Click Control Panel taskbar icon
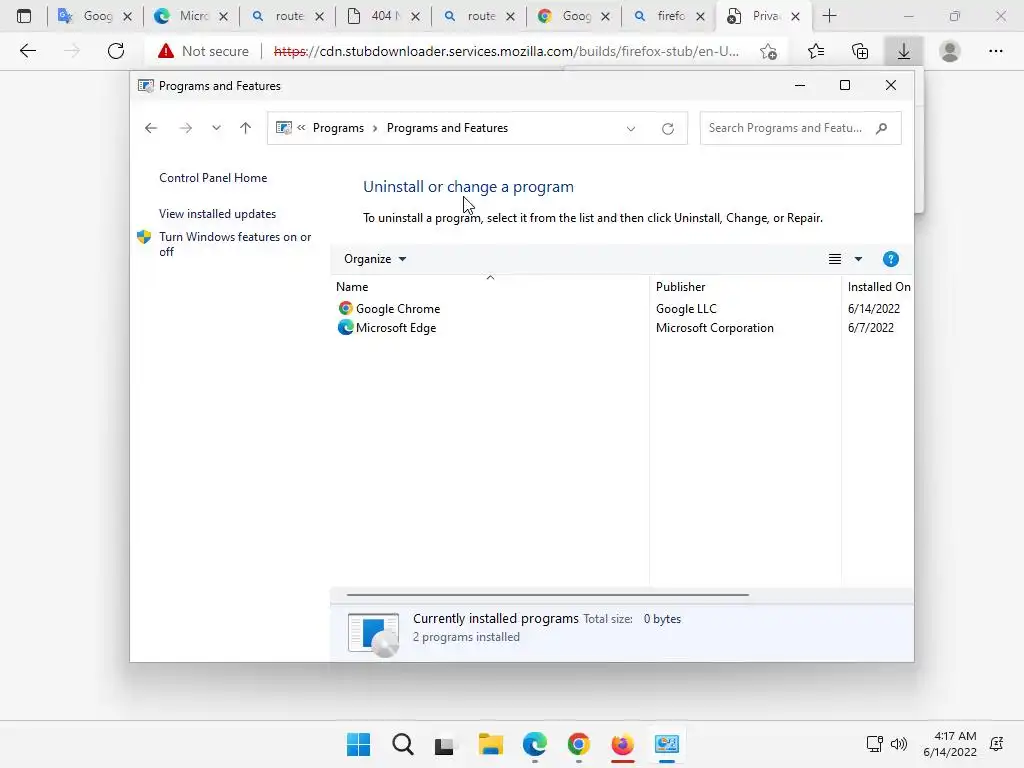 (x=667, y=744)
